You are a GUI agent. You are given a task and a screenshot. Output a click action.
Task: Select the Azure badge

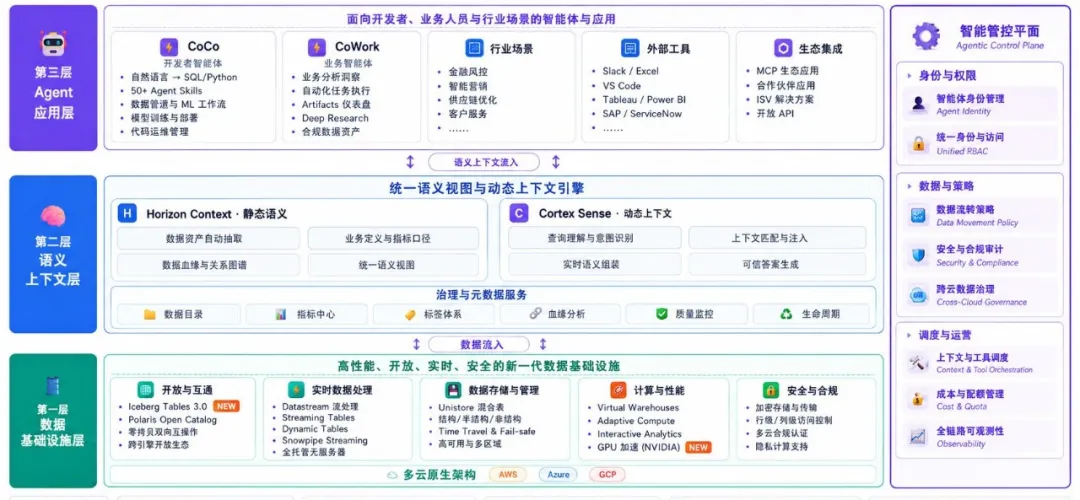[558, 475]
